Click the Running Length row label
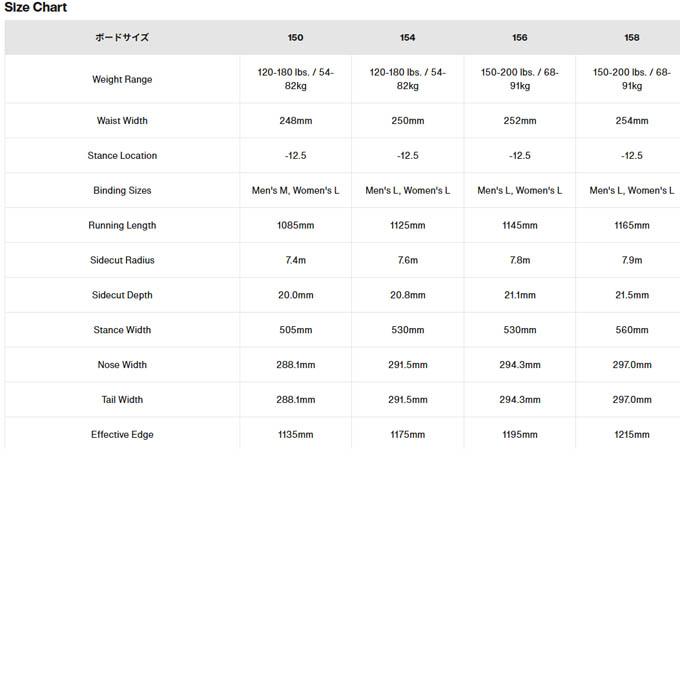This screenshot has height=680, width=680. pyautogui.click(x=122, y=226)
